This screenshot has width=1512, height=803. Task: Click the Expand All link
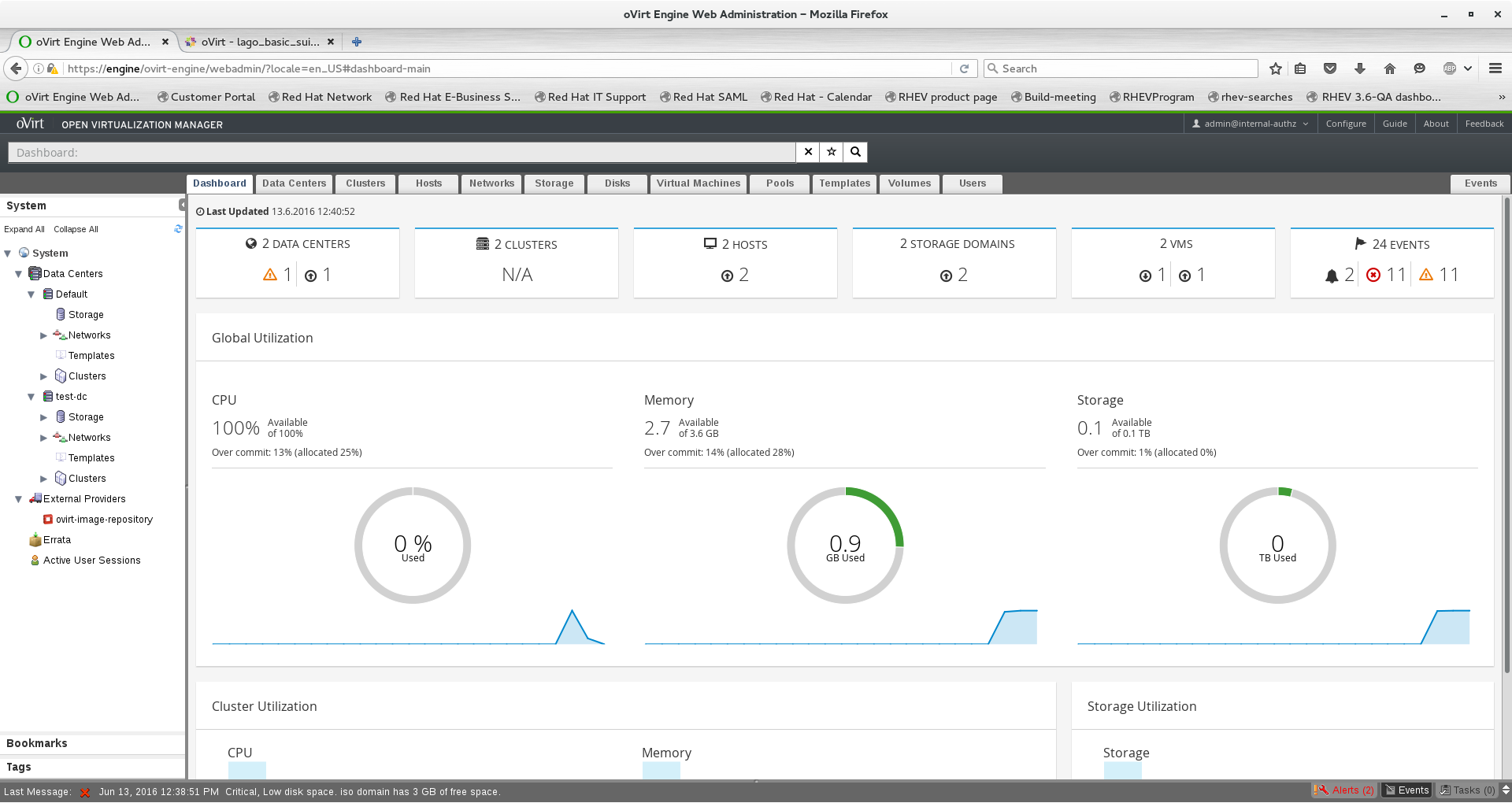click(x=24, y=229)
